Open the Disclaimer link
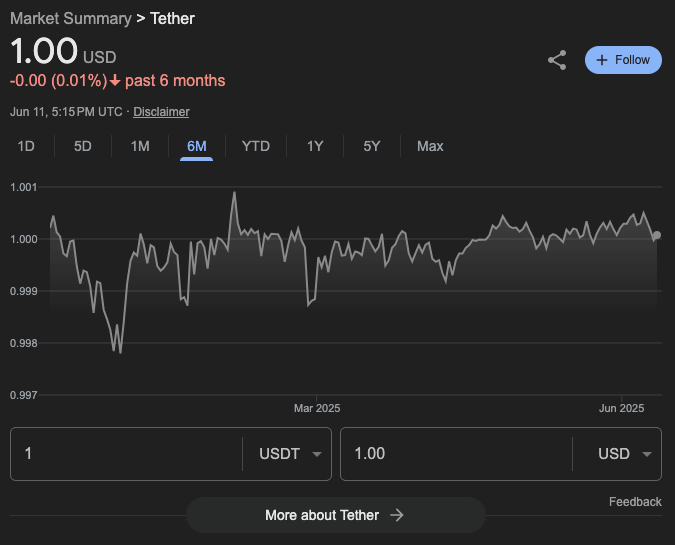The height and width of the screenshot is (545, 675). click(161, 112)
